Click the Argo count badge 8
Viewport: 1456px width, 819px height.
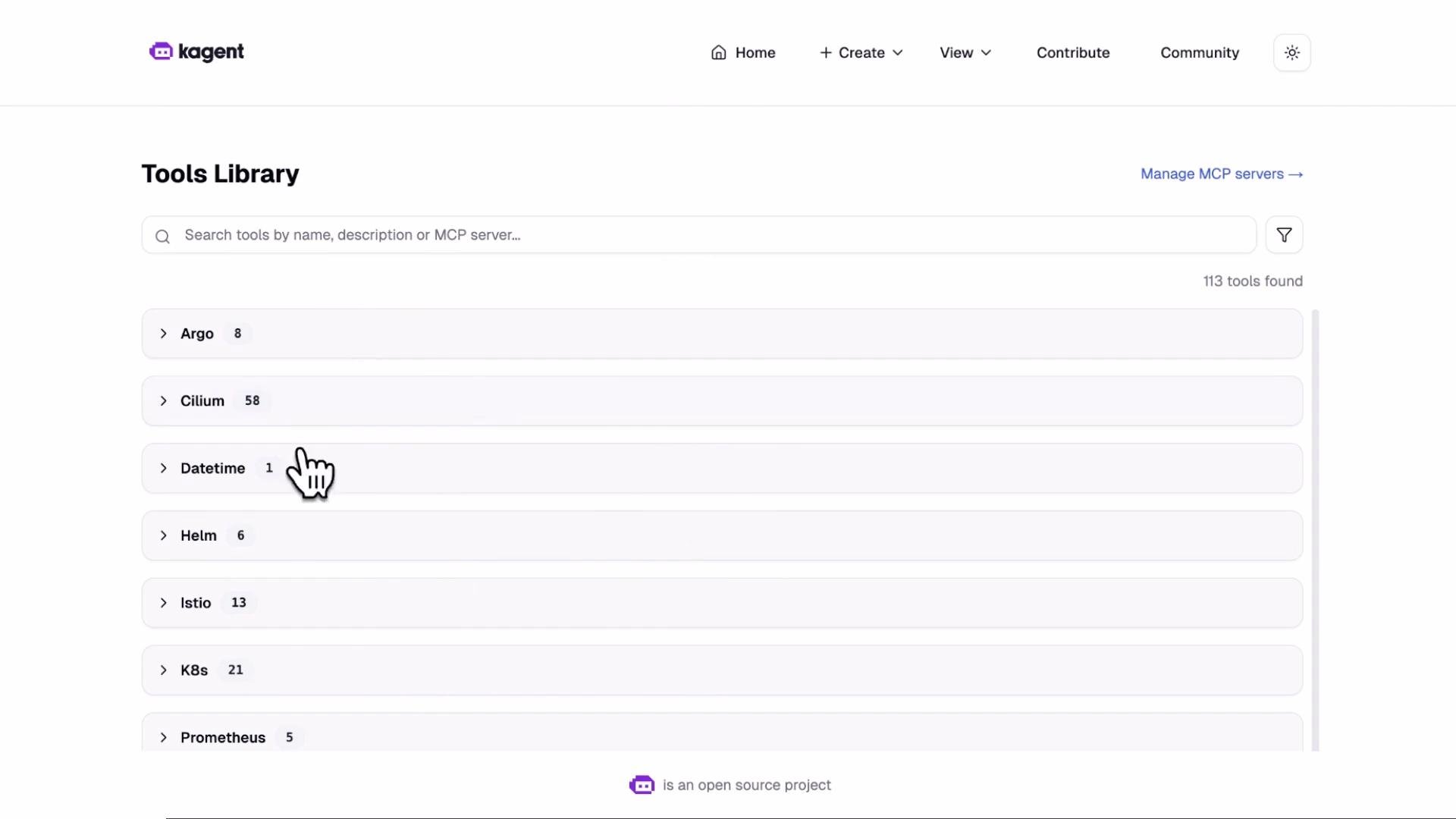[237, 334]
